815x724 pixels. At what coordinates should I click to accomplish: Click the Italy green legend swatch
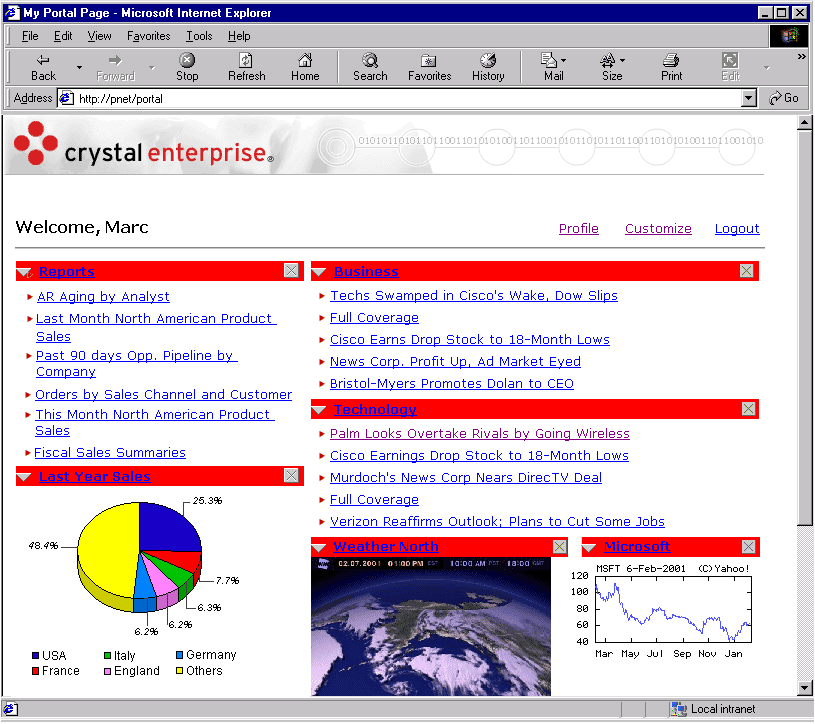point(108,655)
